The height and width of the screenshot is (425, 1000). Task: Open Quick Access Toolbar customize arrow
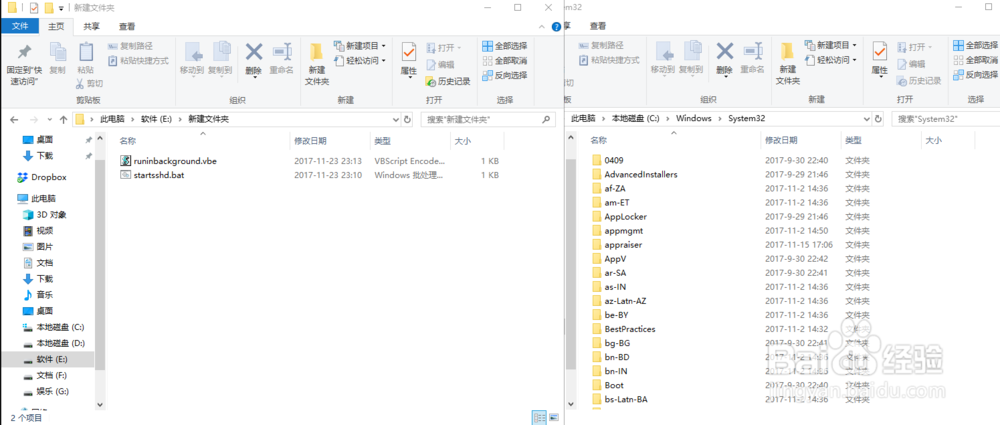coord(61,8)
